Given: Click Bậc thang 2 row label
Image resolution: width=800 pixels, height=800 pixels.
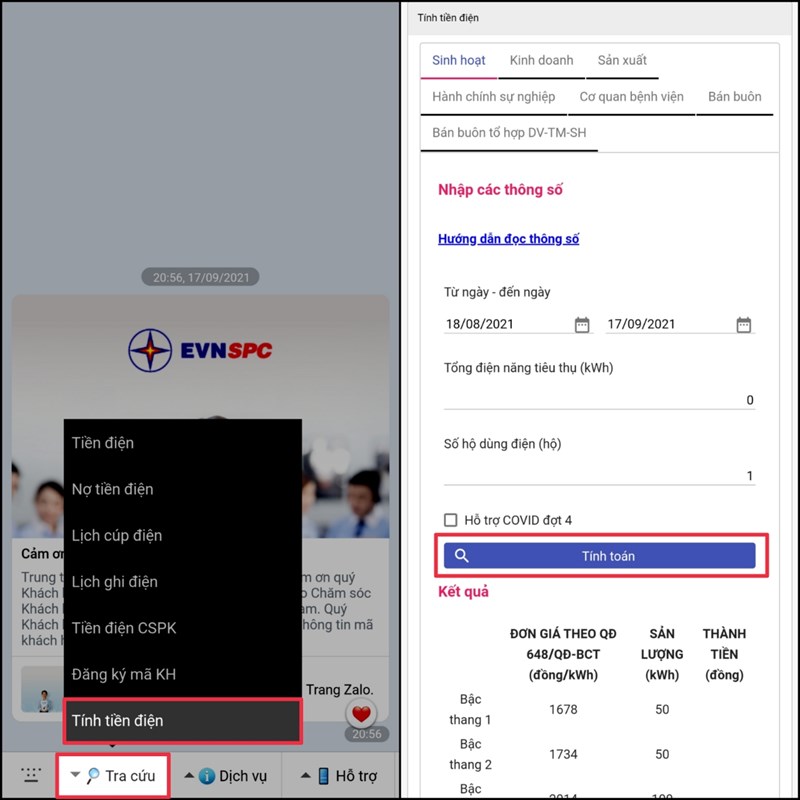Looking at the screenshot, I should click(x=470, y=755).
